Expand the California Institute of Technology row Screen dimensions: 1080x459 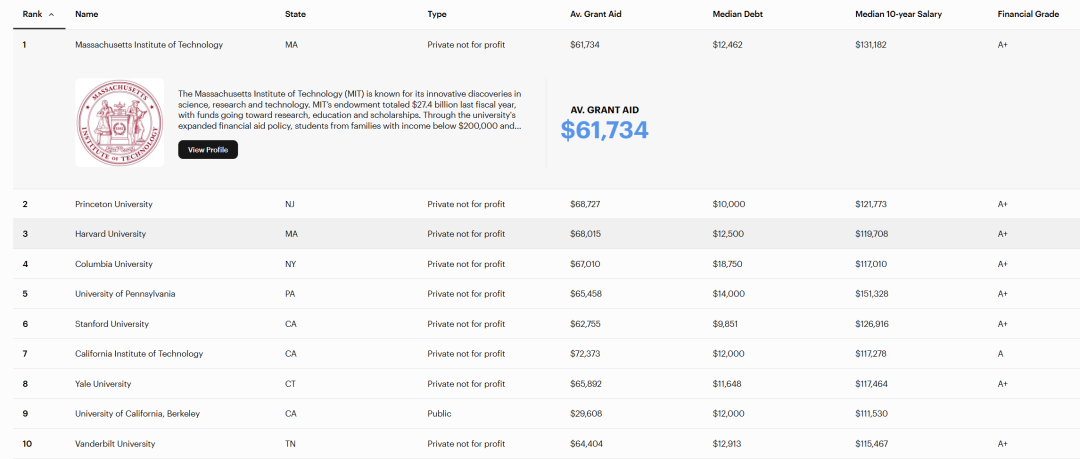tap(546, 354)
